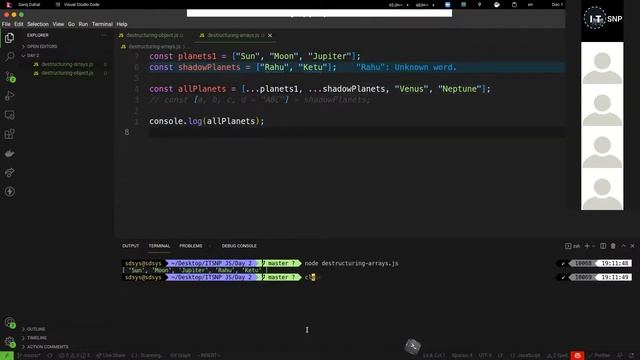This screenshot has width=640, height=360.
Task: Expand the OUTLINE section
Action: pyautogui.click(x=36, y=329)
